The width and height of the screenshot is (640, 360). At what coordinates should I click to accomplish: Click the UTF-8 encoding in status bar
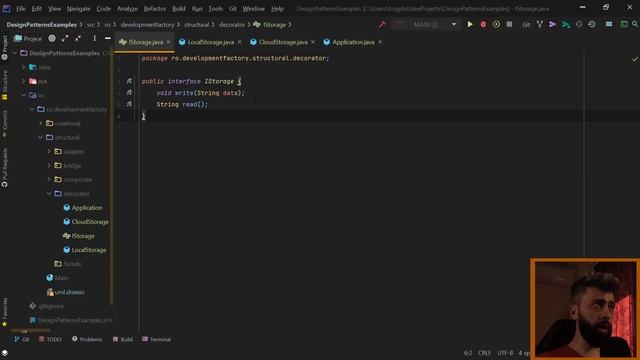click(x=505, y=353)
